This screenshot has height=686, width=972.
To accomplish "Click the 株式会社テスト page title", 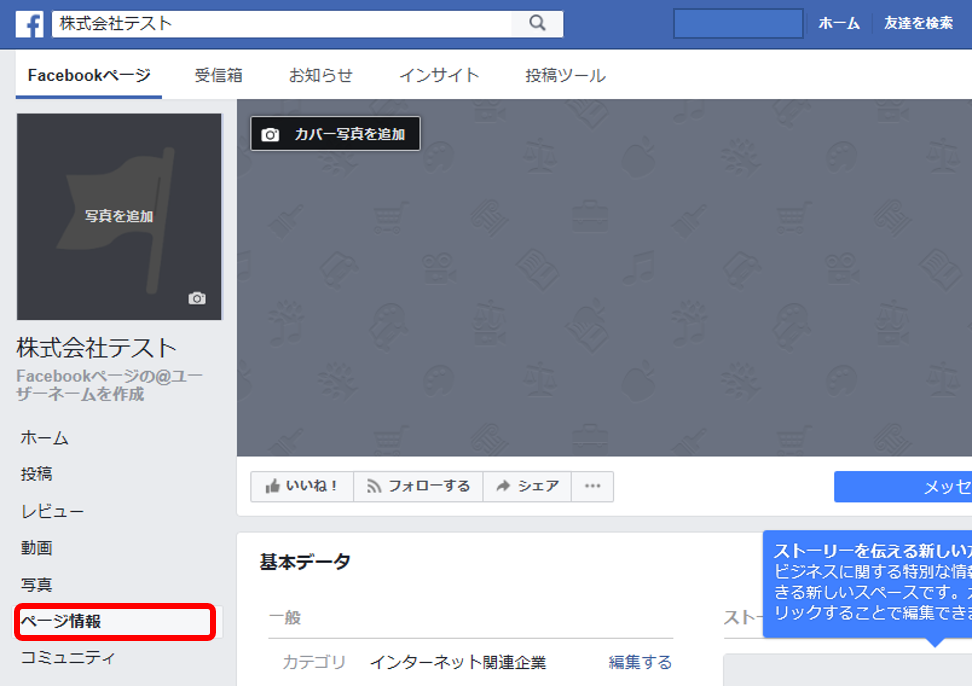I will [x=97, y=348].
